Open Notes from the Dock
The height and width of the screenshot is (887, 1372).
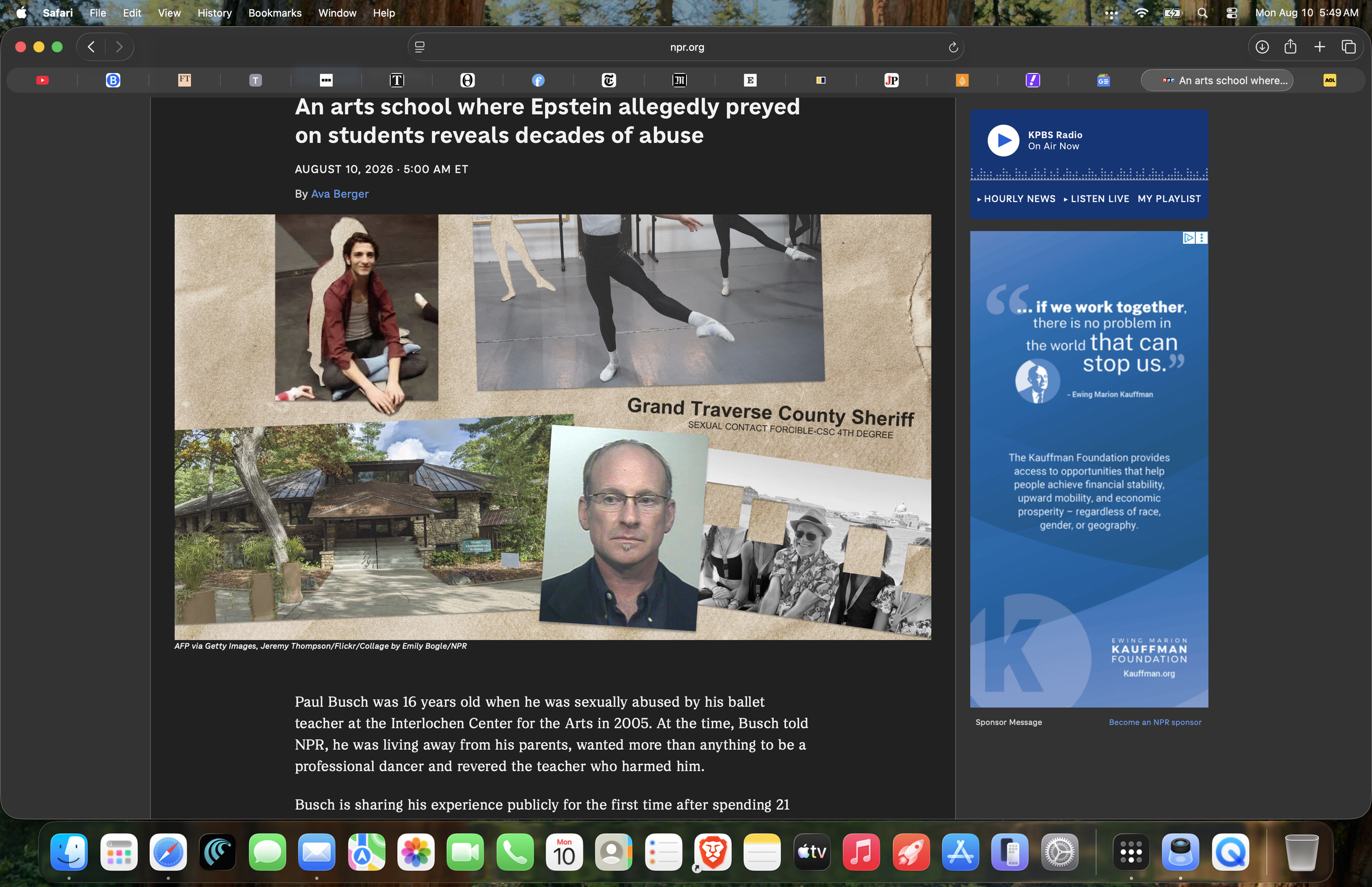762,852
